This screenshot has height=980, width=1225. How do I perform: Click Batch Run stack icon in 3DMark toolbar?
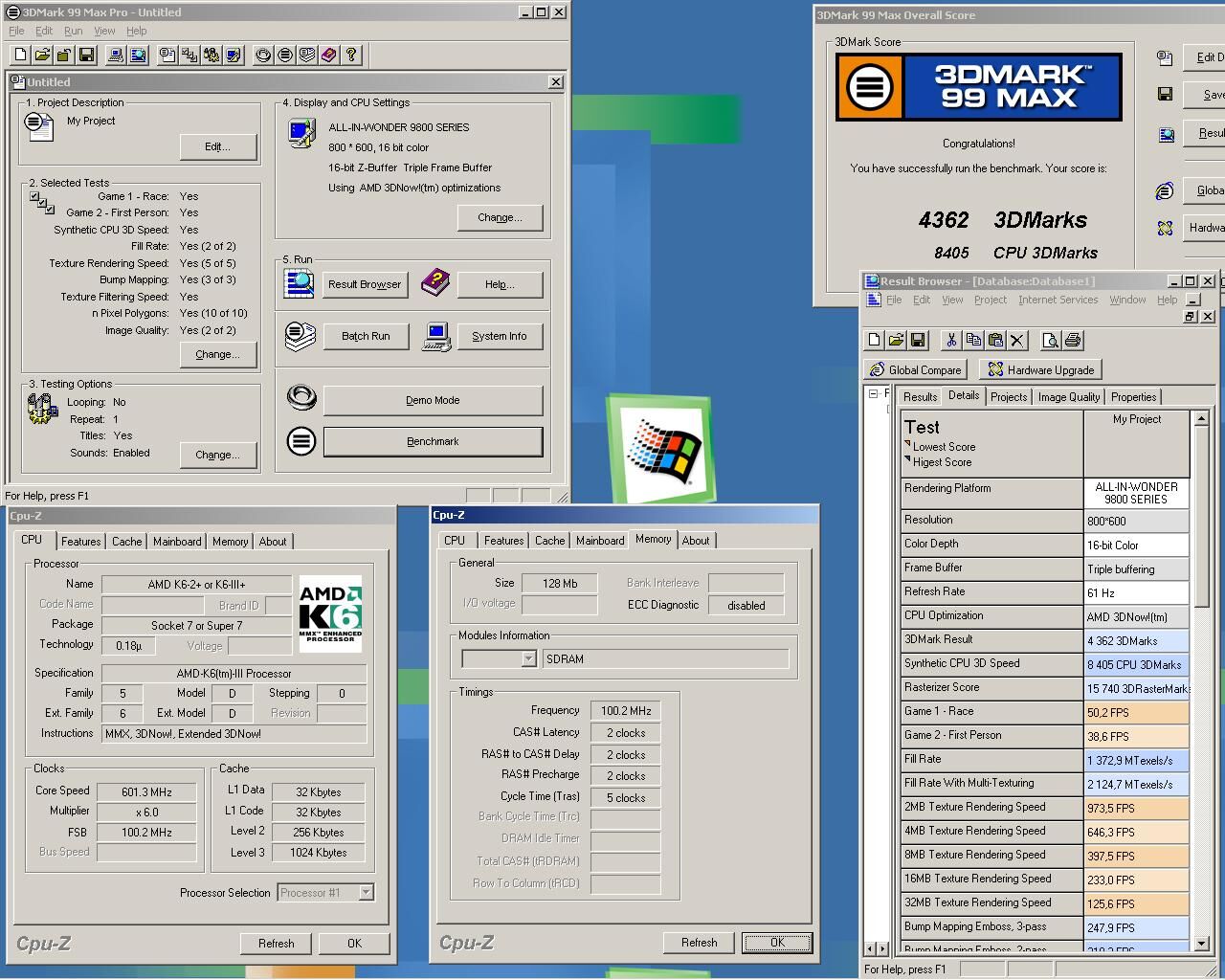click(307, 56)
